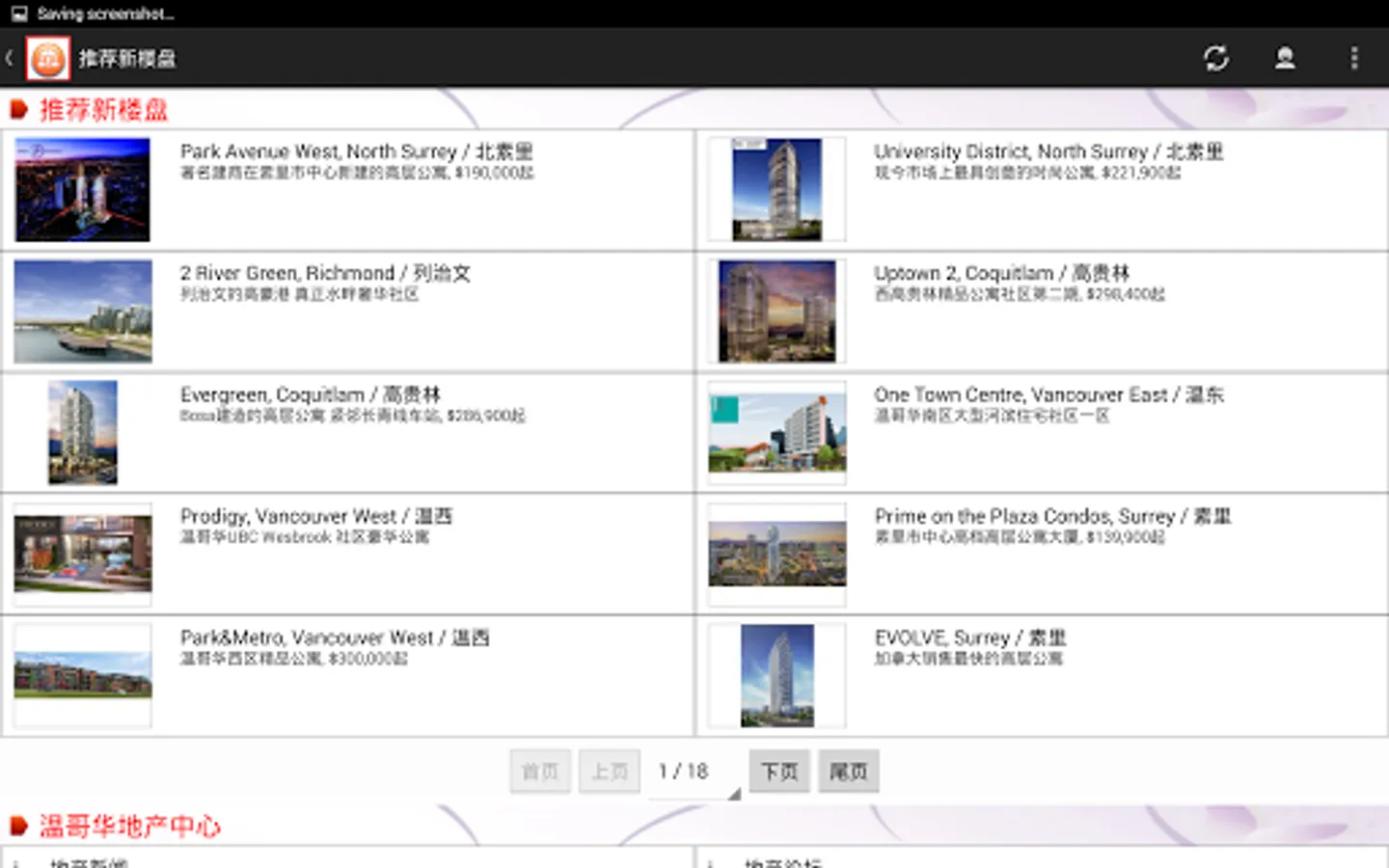
Task: Tap the EVOLVE Surrey description line
Action: pos(968,659)
